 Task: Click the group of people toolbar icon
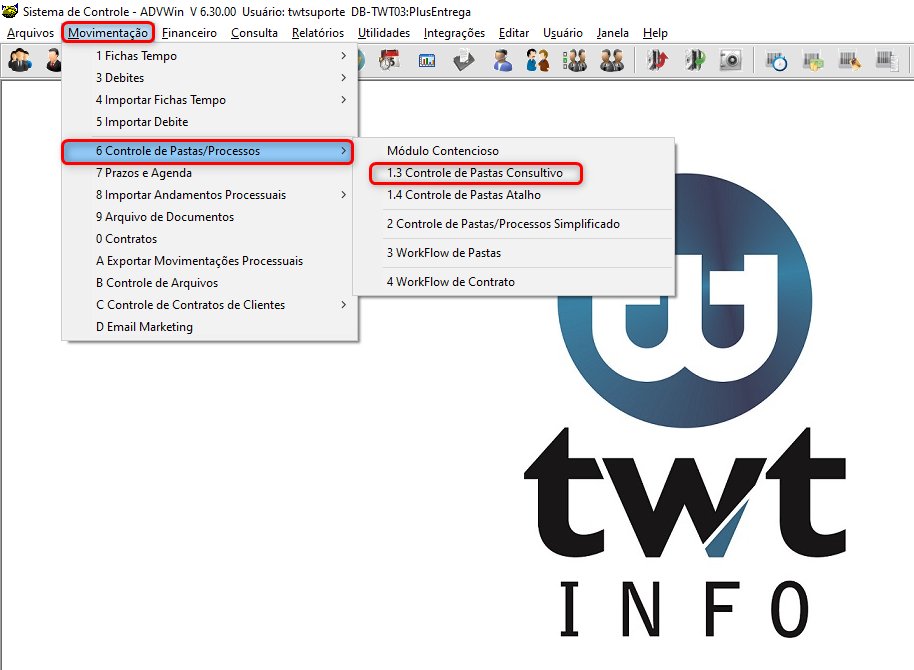tap(20, 61)
